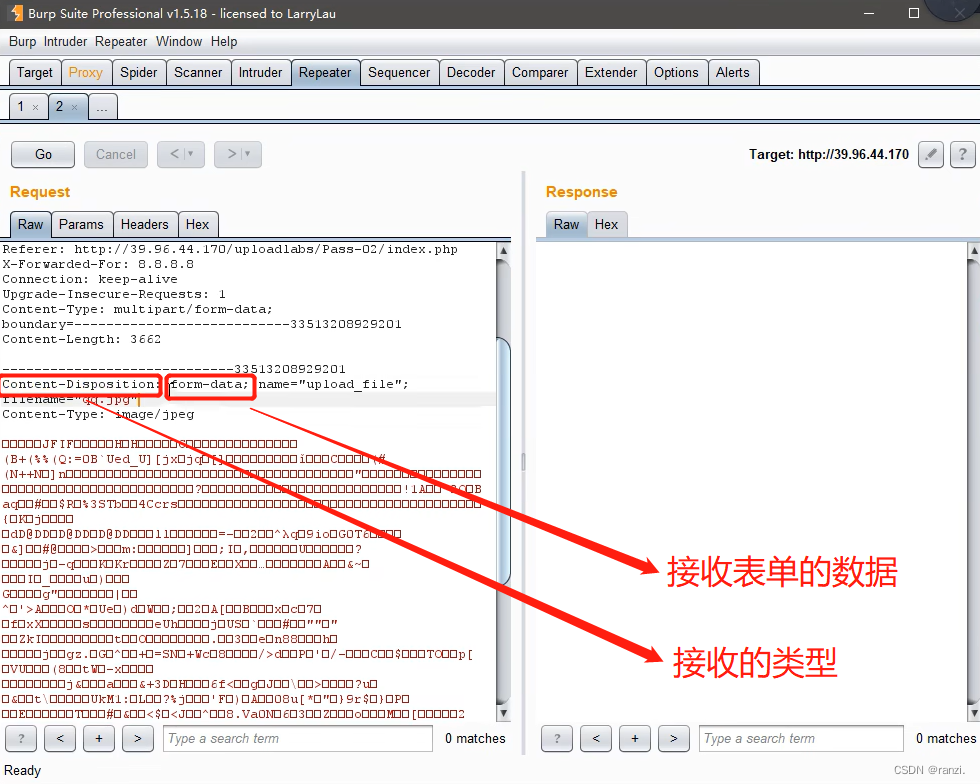Send the request with Go button
Image resolution: width=980 pixels, height=784 pixels.
click(x=43, y=154)
